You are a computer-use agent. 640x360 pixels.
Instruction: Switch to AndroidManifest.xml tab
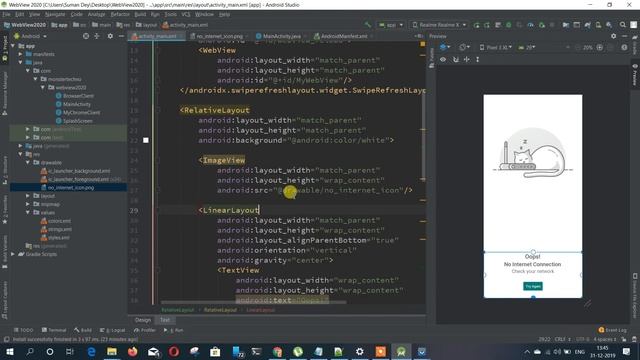pyautogui.click(x=344, y=36)
